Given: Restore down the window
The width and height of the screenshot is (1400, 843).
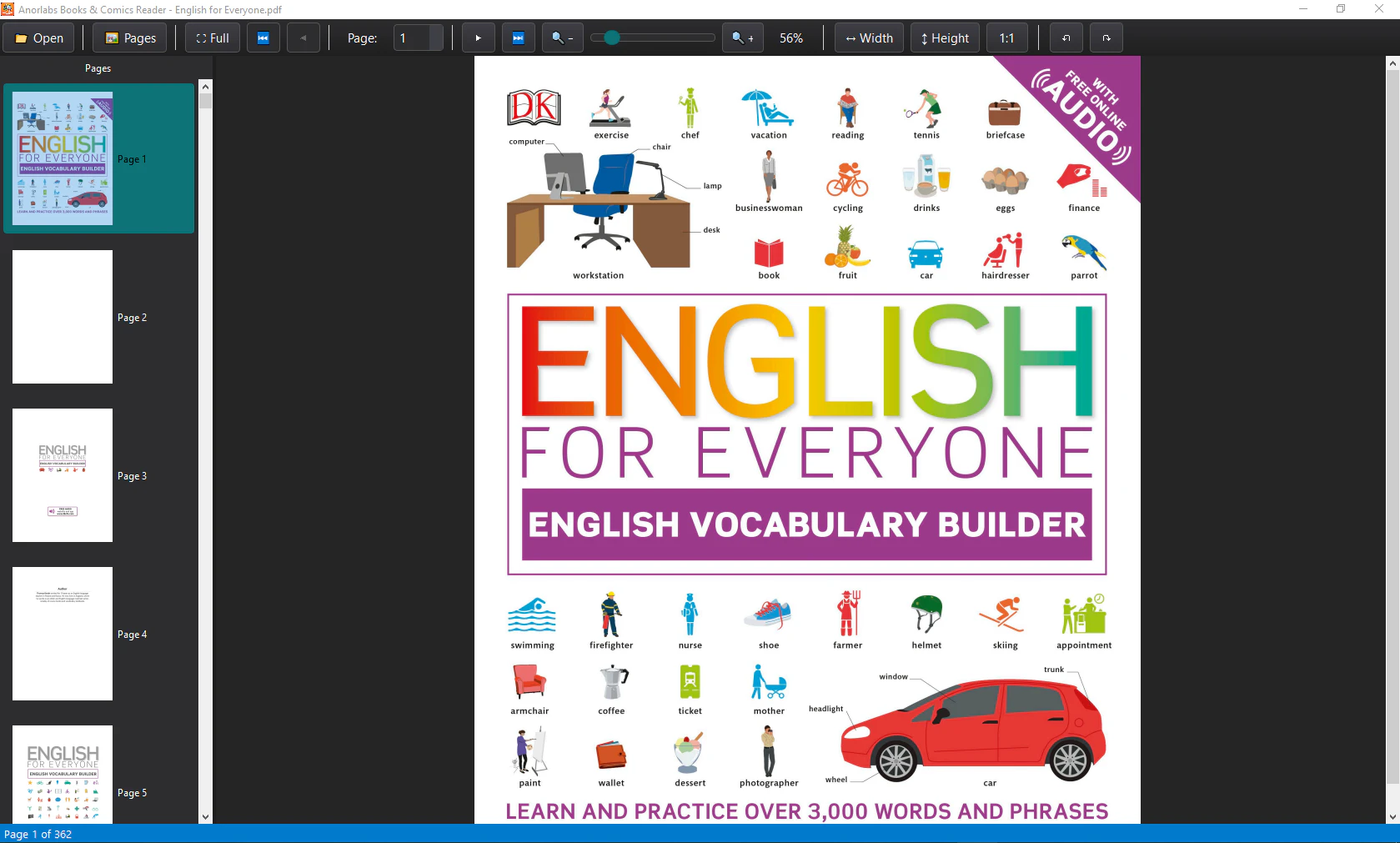Looking at the screenshot, I should click(x=1341, y=9).
